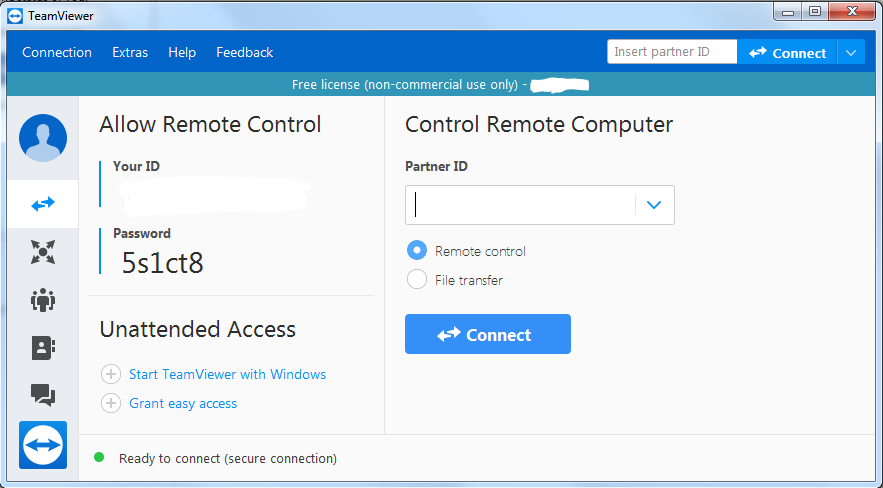Focus the Insert partner ID box
883x488 pixels.
click(x=672, y=52)
